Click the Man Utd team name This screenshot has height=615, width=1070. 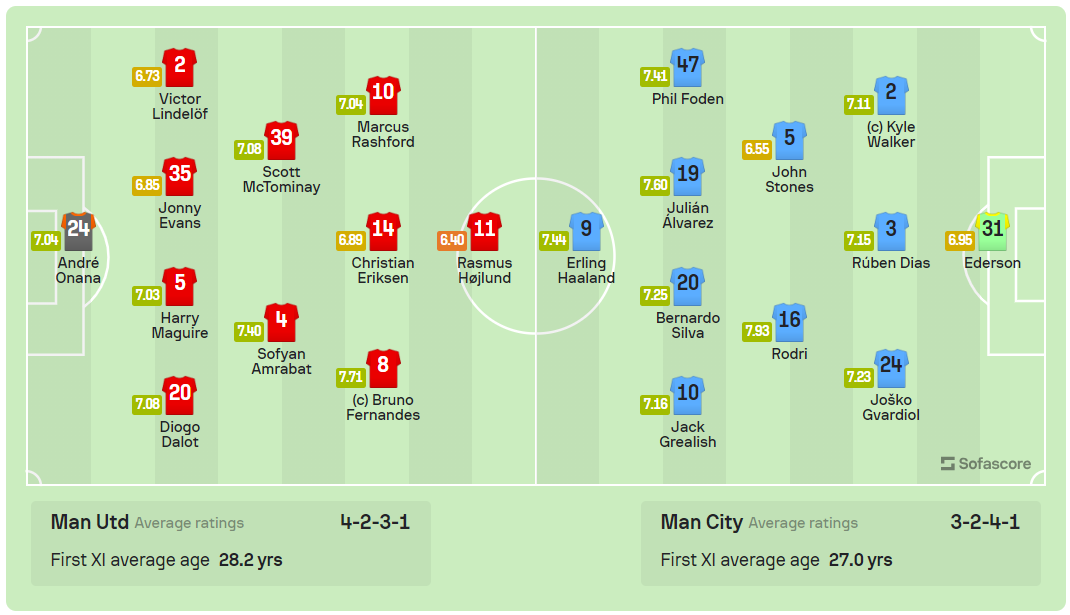(88, 522)
